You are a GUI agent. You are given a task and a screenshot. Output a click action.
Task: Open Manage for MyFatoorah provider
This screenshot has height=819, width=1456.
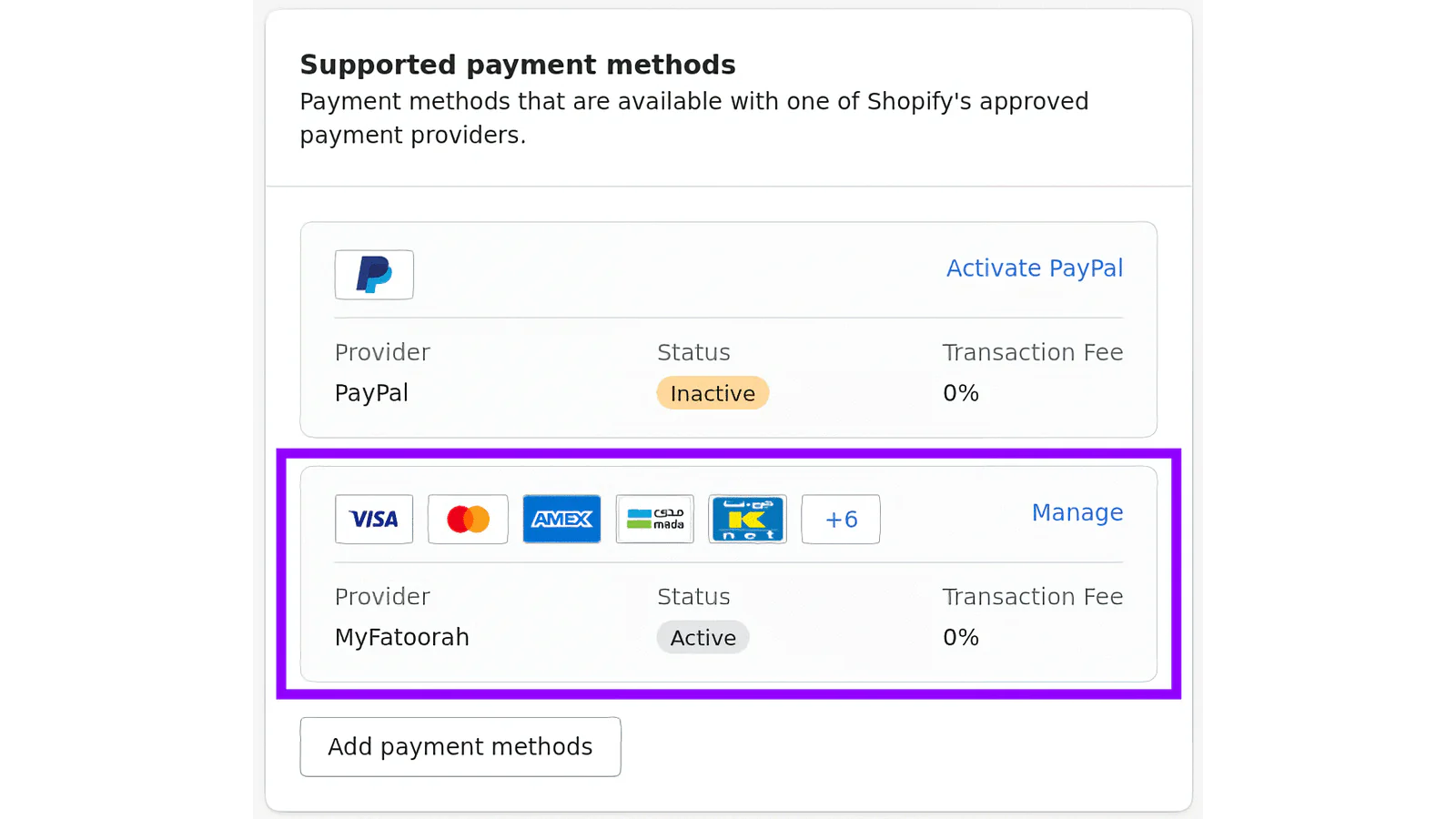pyautogui.click(x=1077, y=513)
